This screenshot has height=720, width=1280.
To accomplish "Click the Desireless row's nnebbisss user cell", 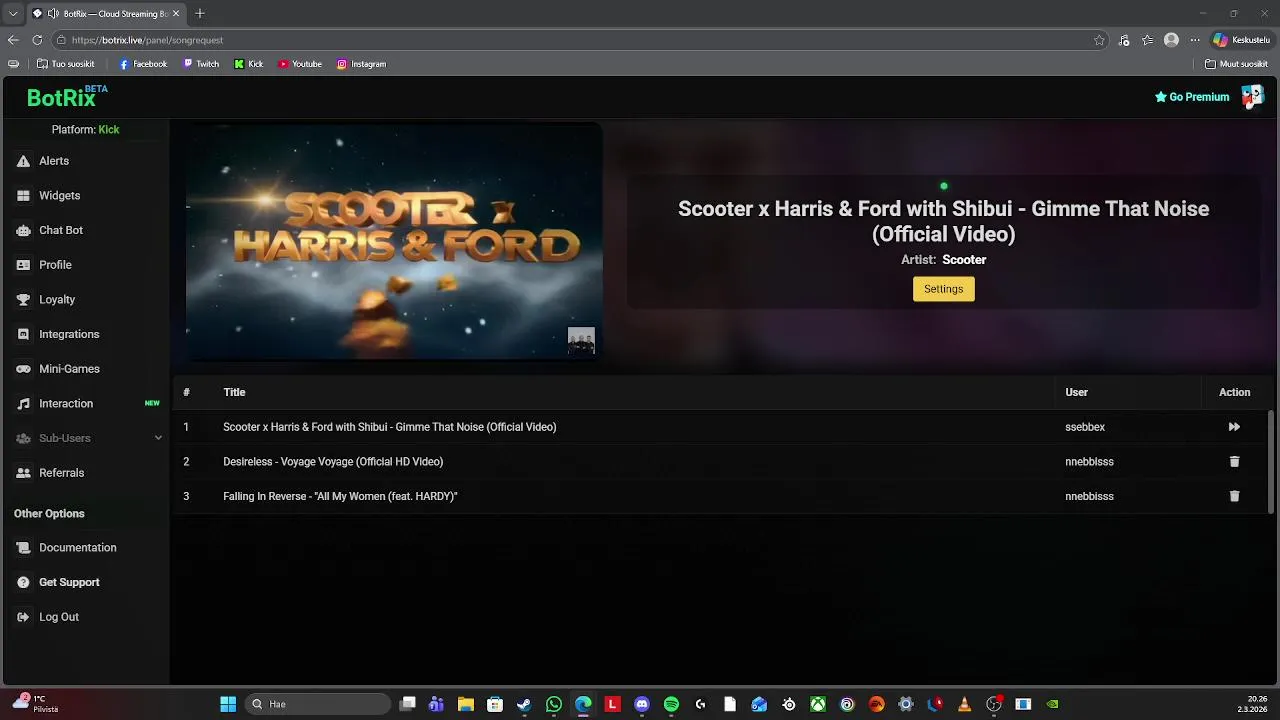I will coord(1089,462).
